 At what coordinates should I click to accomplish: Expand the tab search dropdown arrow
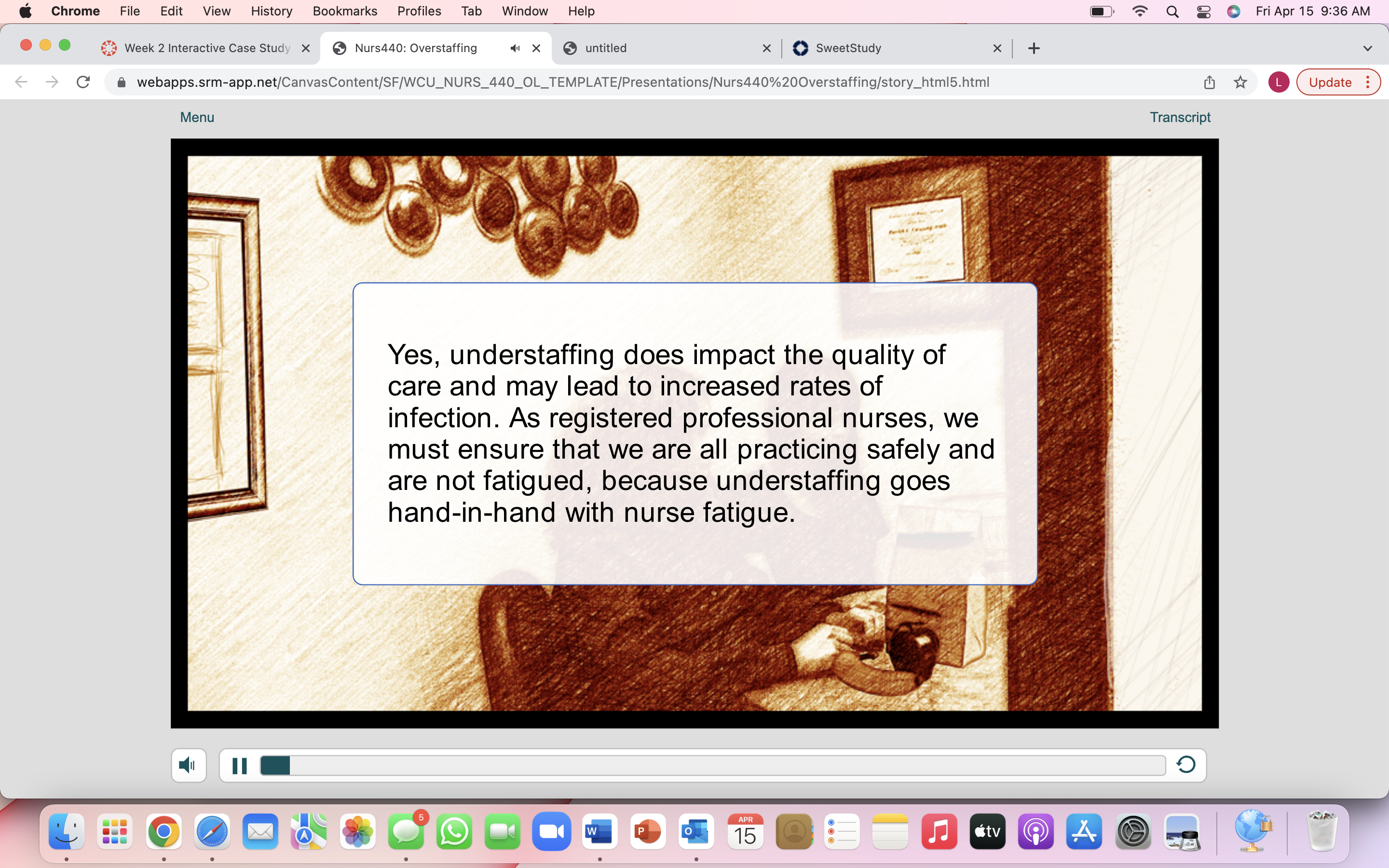coord(1367,48)
